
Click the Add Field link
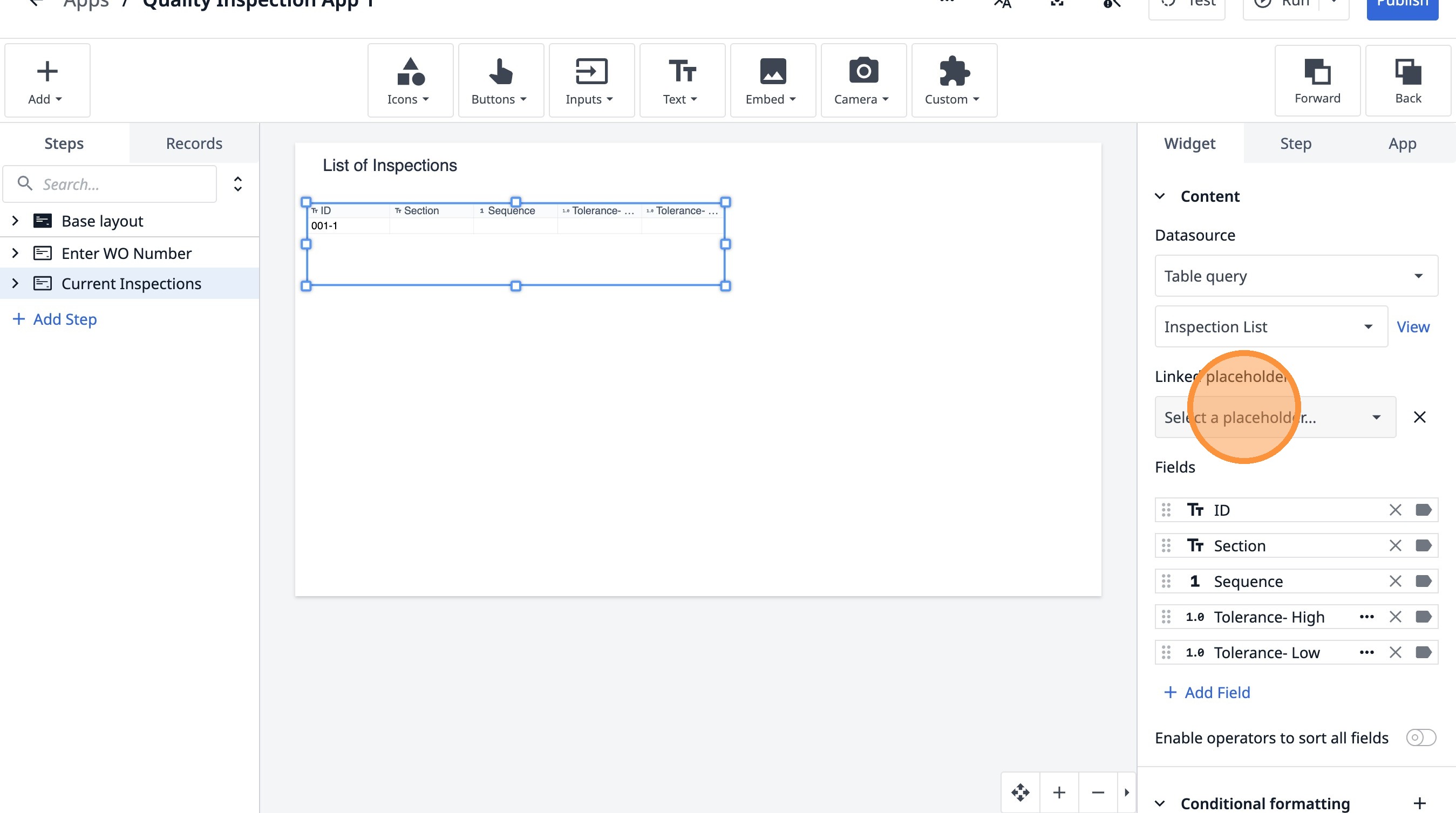(x=1207, y=693)
